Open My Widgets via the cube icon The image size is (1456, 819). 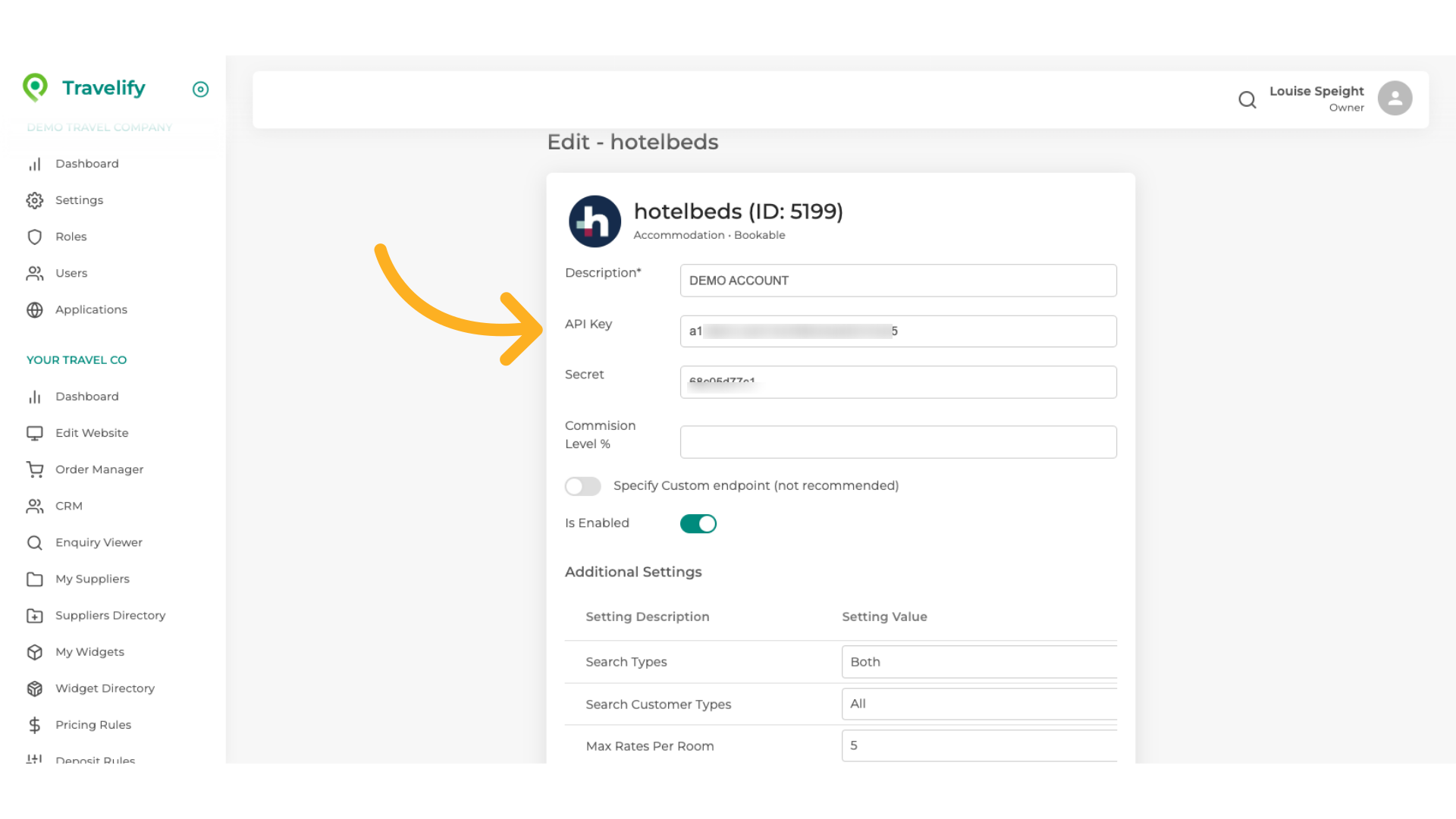pos(35,652)
